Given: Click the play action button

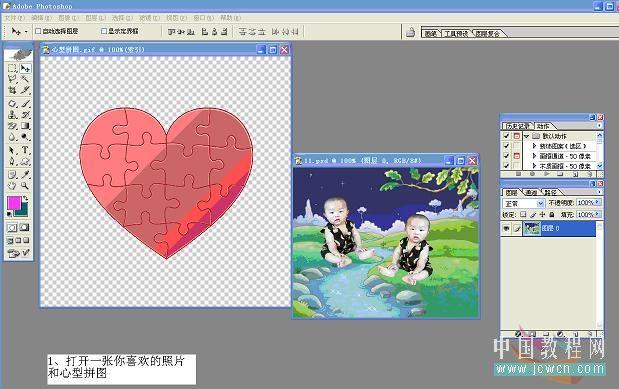Looking at the screenshot, I should click(547, 173).
